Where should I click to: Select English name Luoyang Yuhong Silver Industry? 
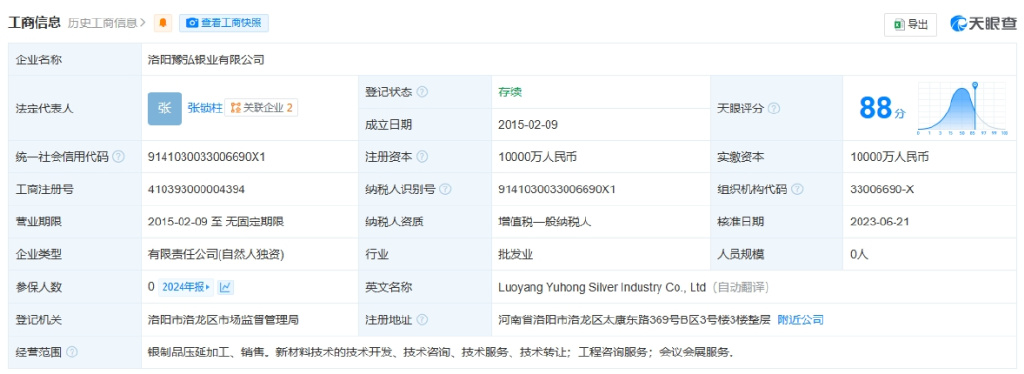602,287
